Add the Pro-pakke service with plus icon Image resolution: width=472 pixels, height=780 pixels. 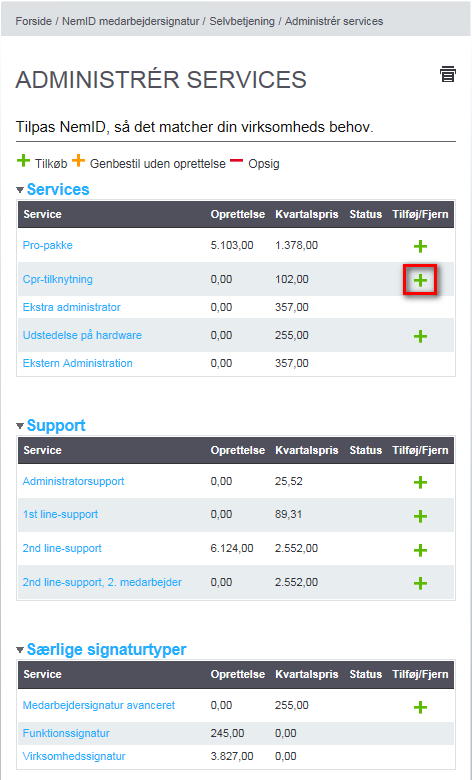click(421, 246)
